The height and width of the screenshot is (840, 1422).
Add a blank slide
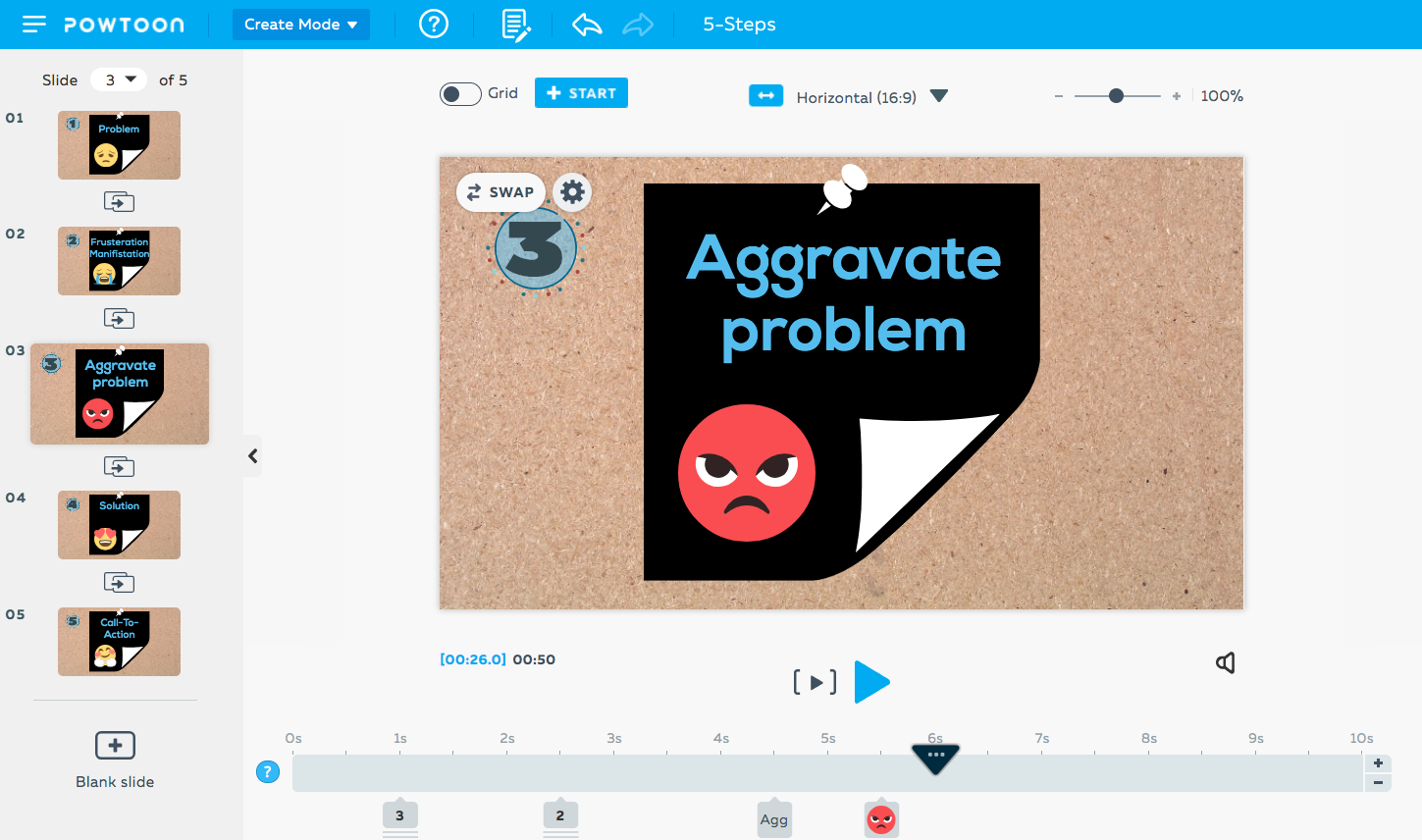click(x=115, y=746)
